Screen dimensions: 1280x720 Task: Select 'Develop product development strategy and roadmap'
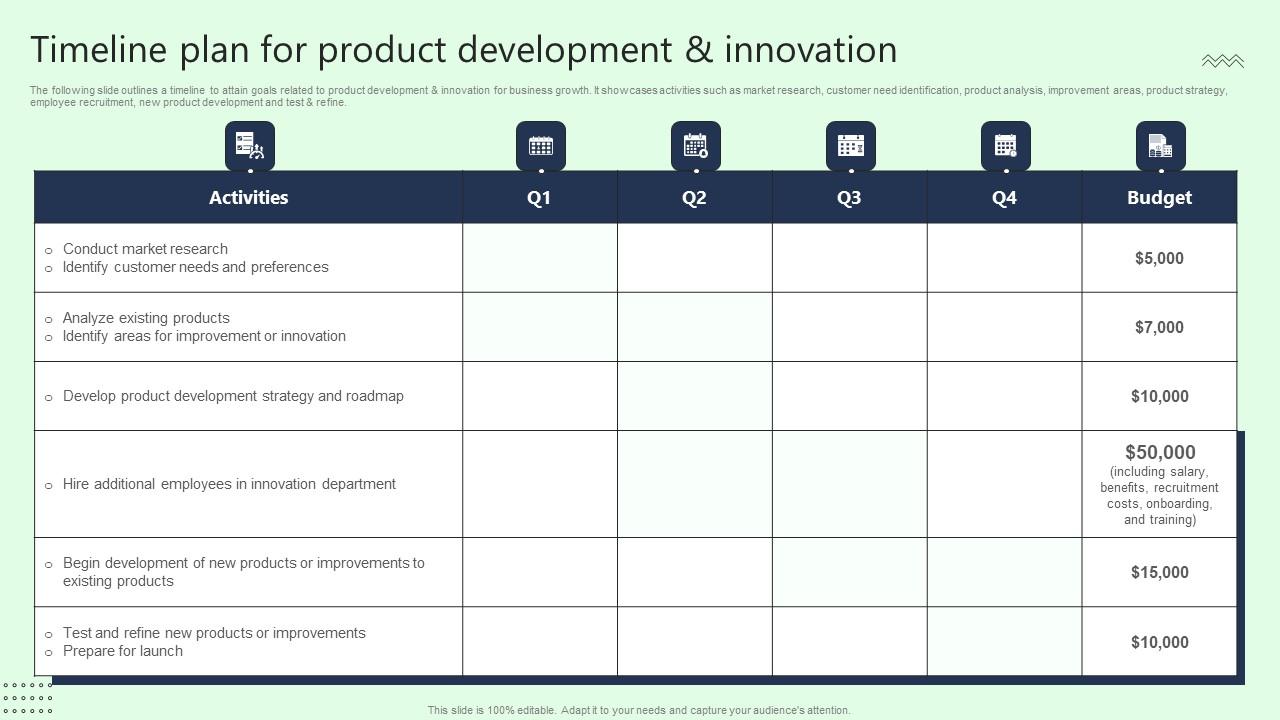(233, 396)
